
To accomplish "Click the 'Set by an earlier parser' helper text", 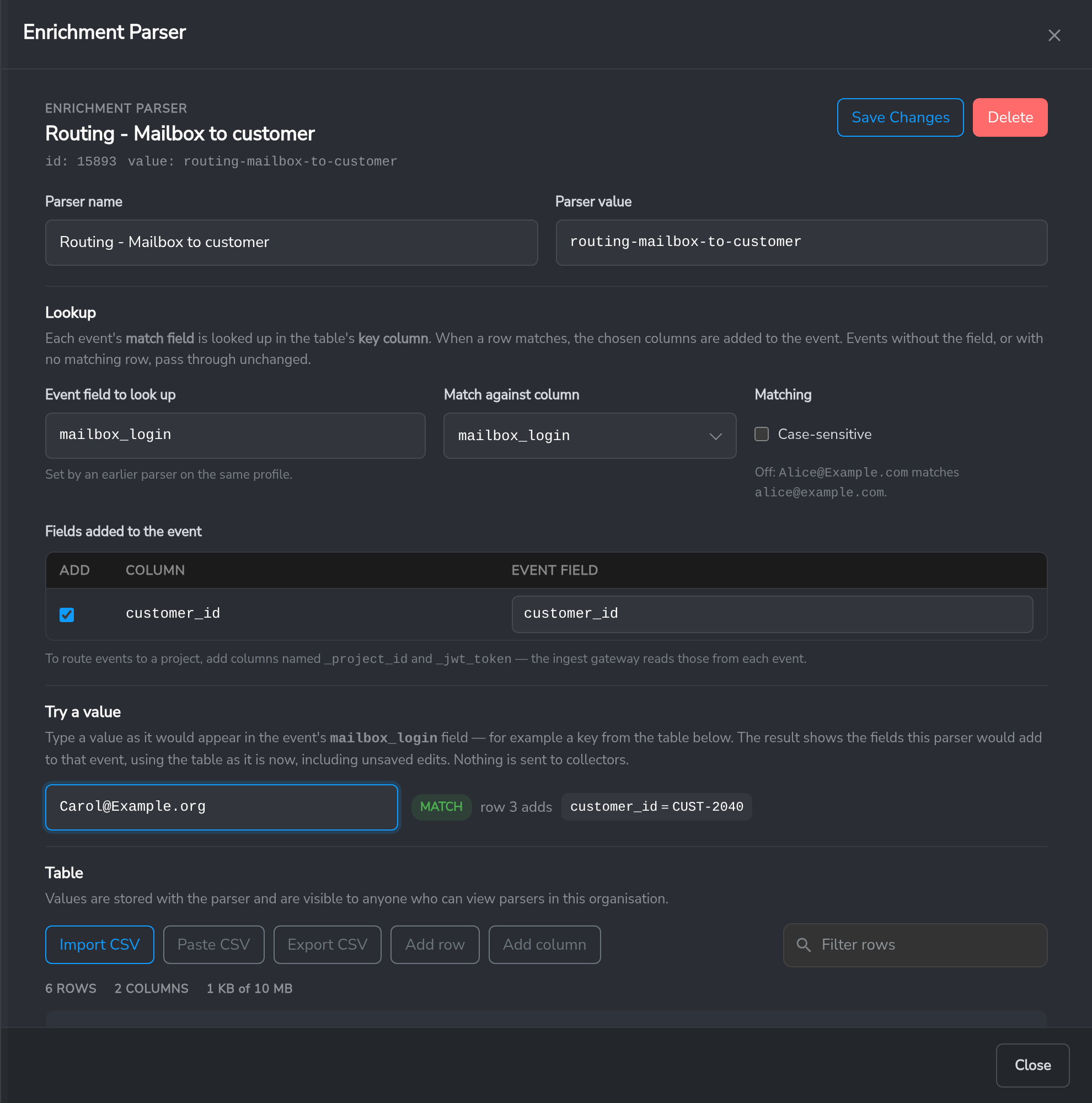I will click(168, 475).
